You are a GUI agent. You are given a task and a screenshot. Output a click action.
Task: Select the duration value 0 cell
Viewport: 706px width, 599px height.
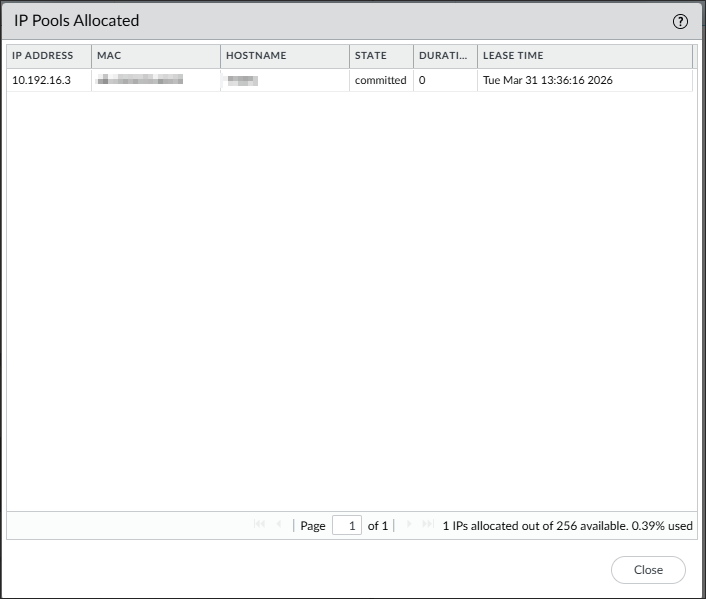(x=445, y=80)
